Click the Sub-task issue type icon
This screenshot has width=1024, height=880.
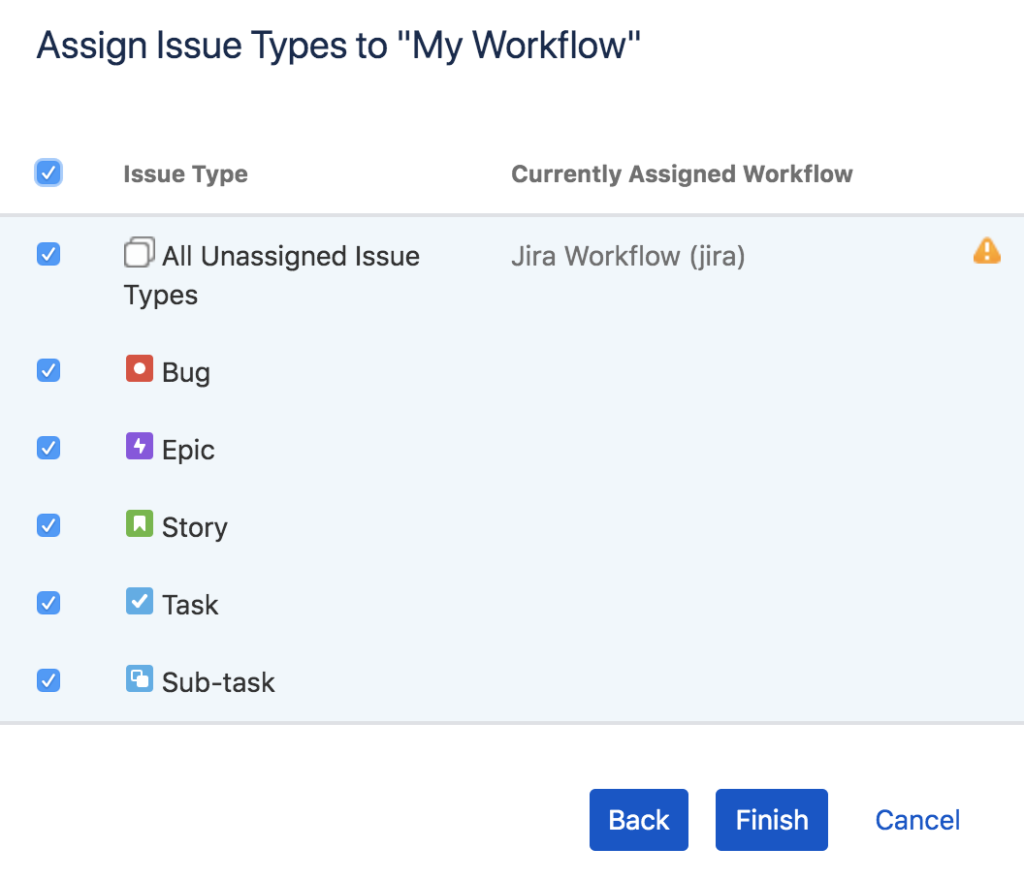(x=139, y=681)
